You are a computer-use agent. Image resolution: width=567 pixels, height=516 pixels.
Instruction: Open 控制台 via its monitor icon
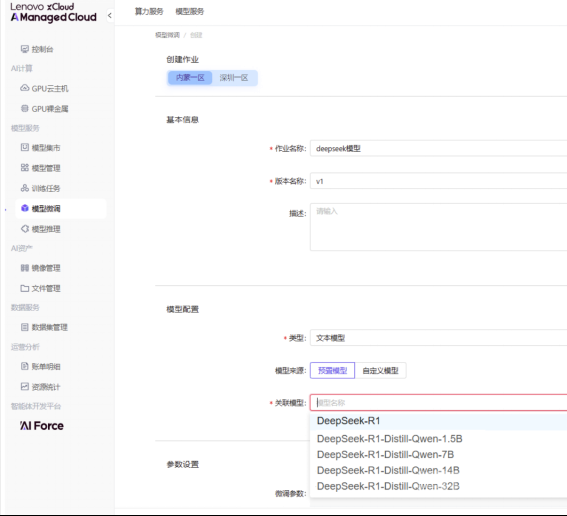point(25,49)
